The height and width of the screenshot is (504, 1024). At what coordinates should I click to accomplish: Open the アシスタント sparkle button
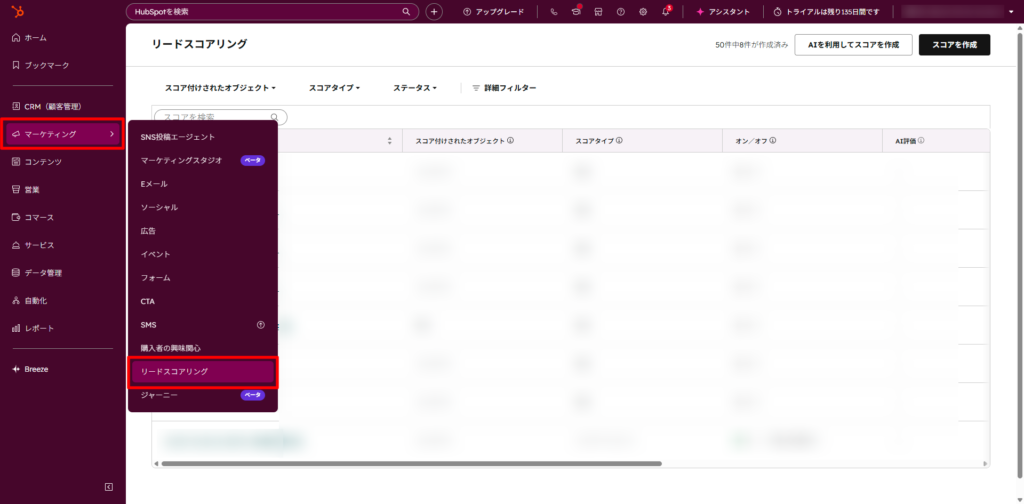click(722, 12)
